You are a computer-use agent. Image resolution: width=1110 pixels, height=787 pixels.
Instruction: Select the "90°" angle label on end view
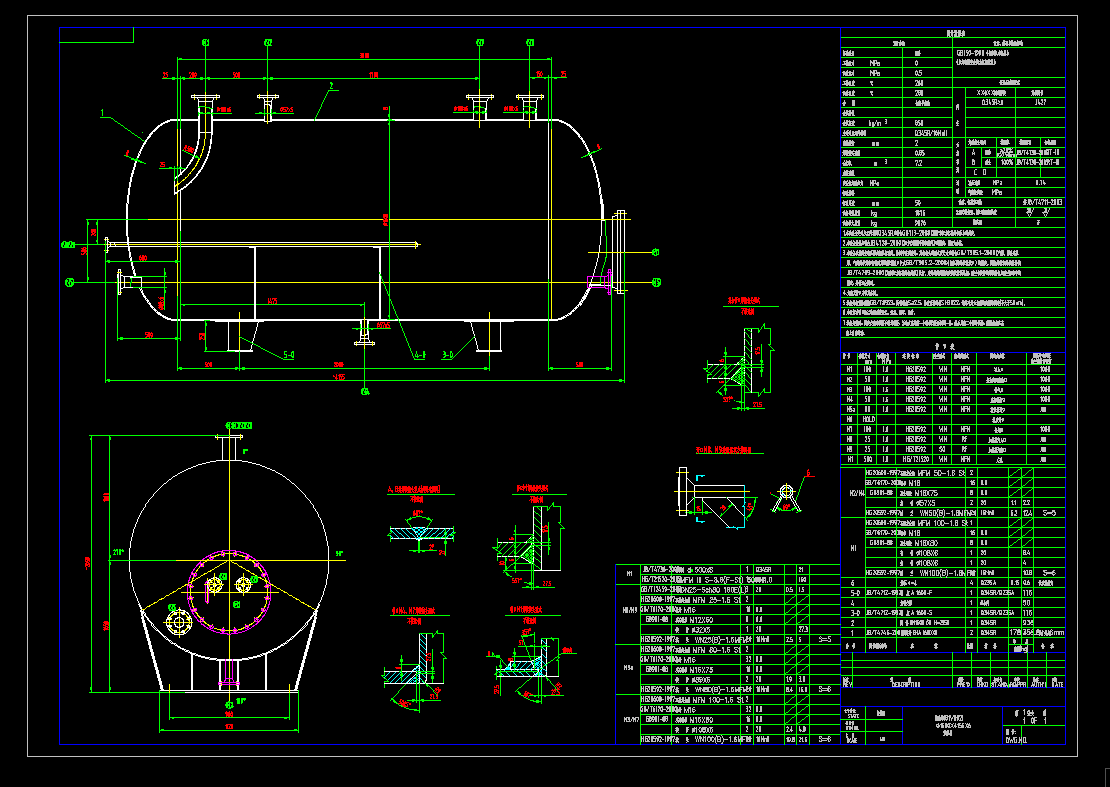tap(340, 553)
